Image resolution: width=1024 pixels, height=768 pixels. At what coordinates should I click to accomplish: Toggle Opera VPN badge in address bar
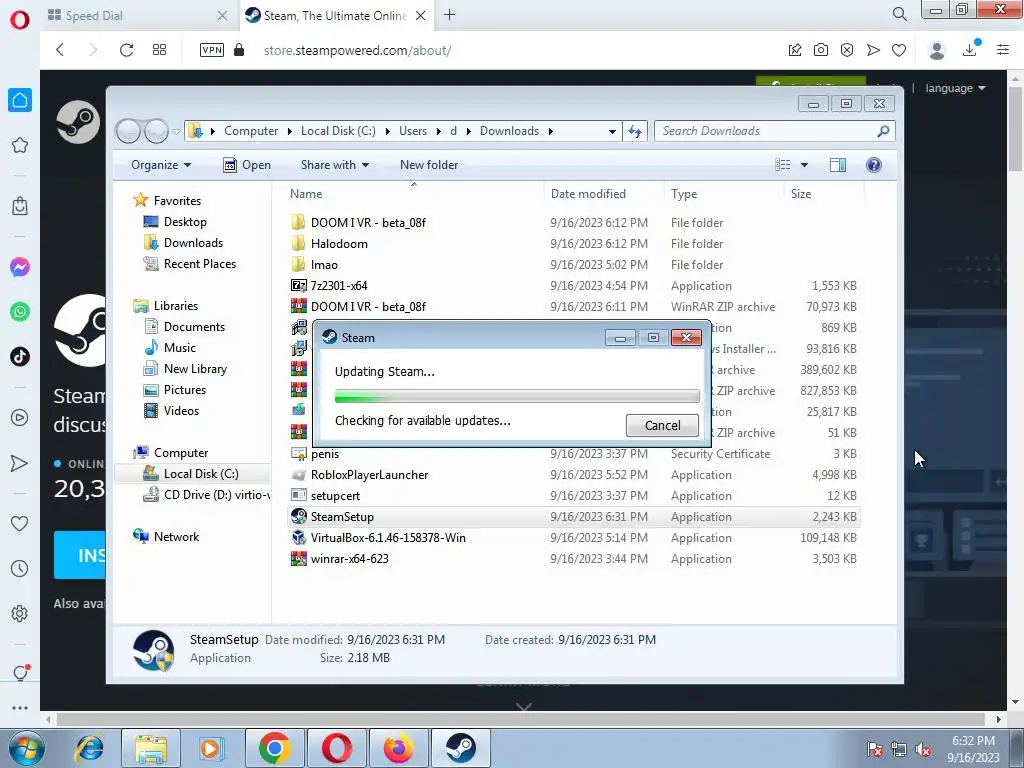click(x=212, y=50)
